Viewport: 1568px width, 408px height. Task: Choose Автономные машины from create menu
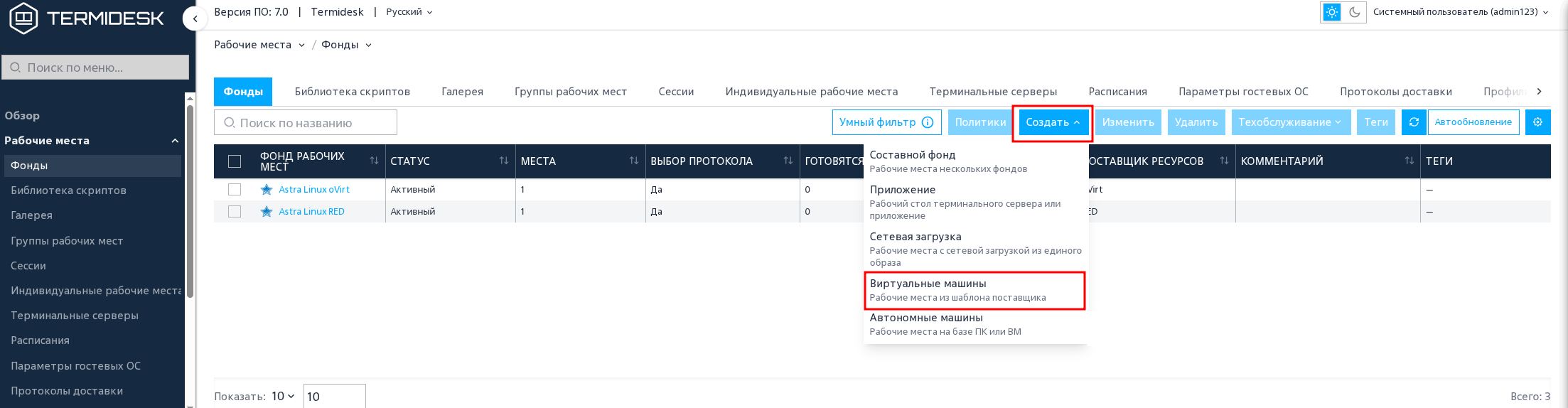(975, 324)
